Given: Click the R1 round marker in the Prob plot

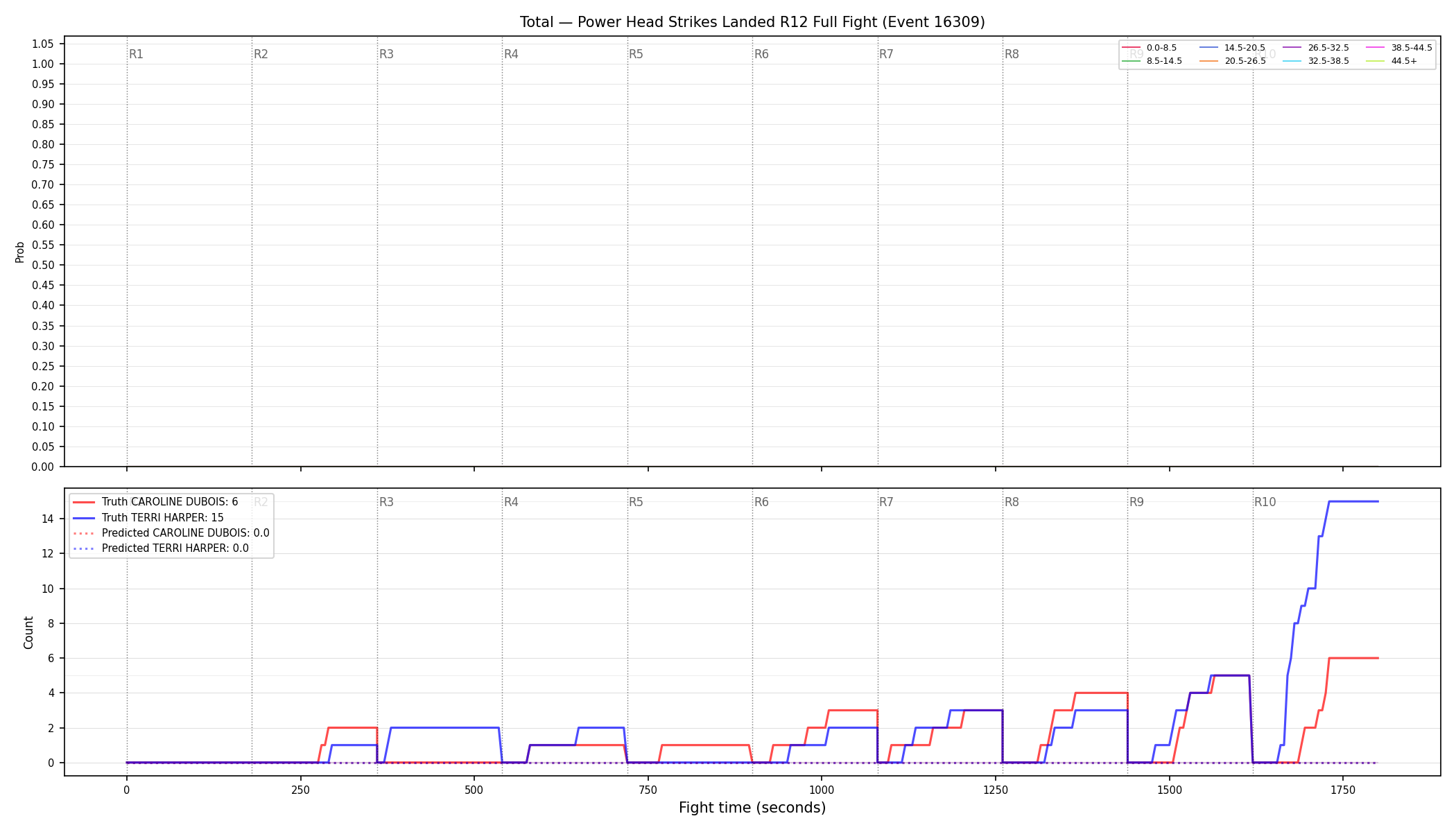Looking at the screenshot, I should [x=136, y=54].
